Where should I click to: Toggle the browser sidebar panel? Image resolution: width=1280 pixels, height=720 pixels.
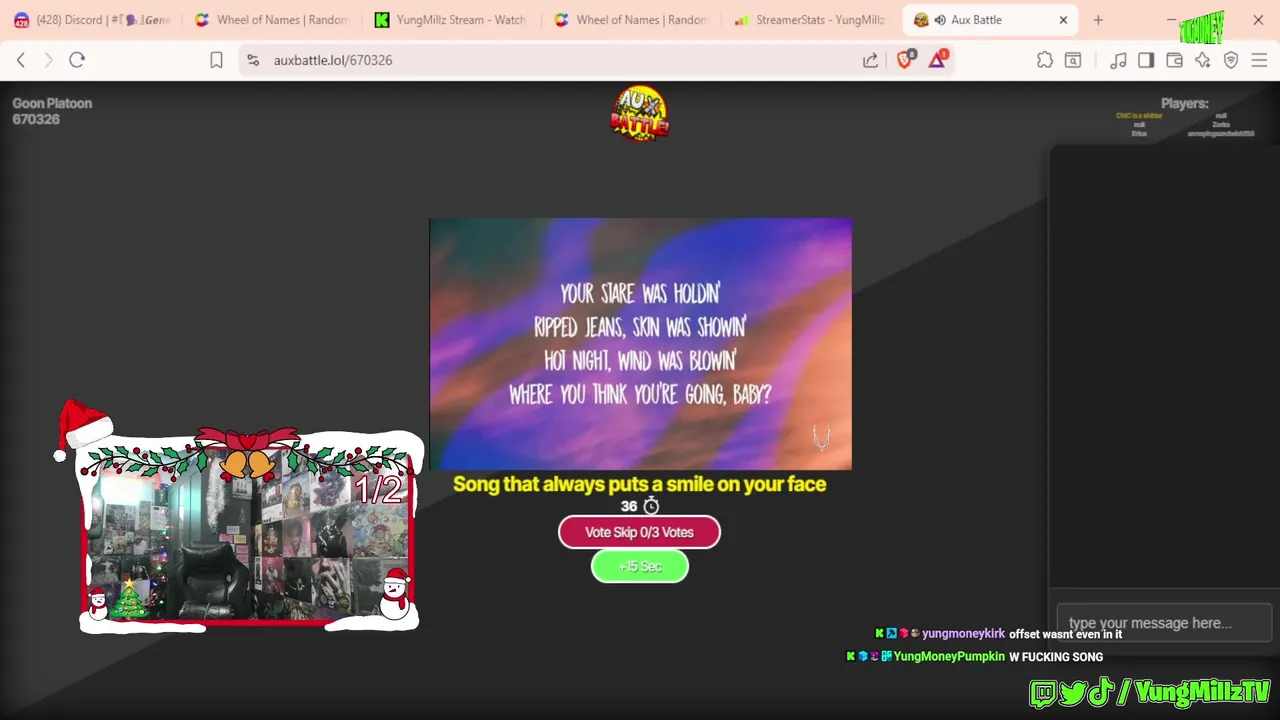coord(1146,60)
